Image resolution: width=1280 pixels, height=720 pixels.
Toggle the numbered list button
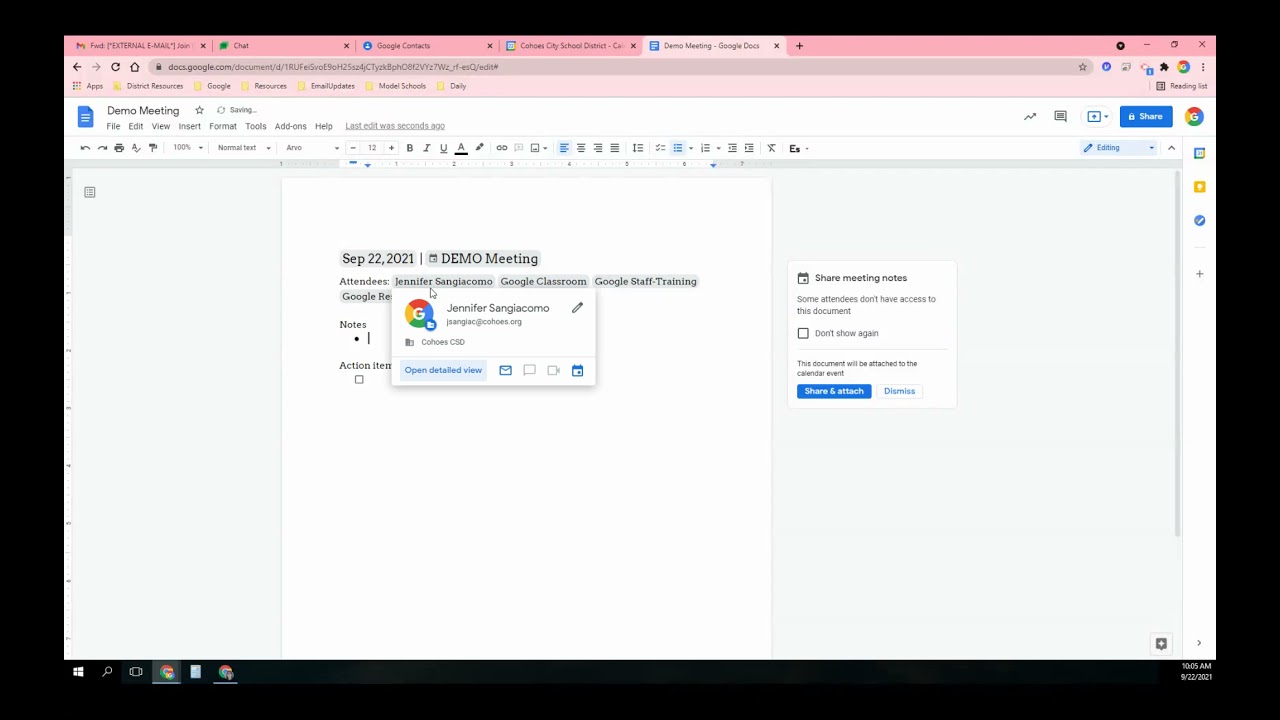705,148
